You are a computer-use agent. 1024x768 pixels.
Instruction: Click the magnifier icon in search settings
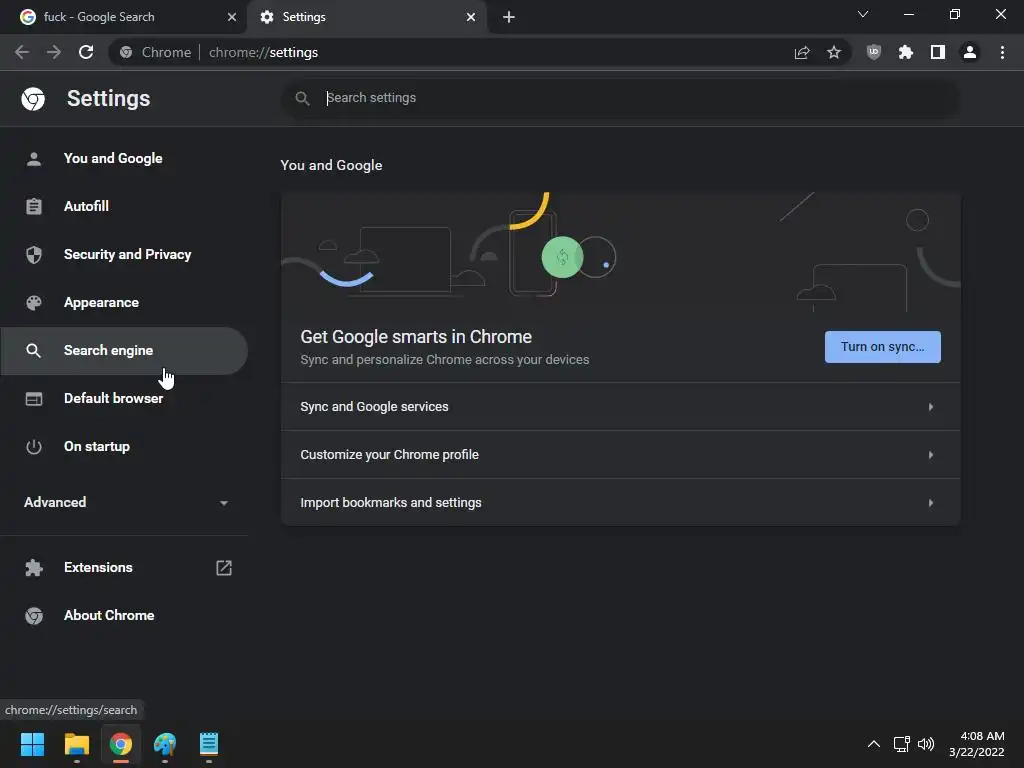[302, 99]
